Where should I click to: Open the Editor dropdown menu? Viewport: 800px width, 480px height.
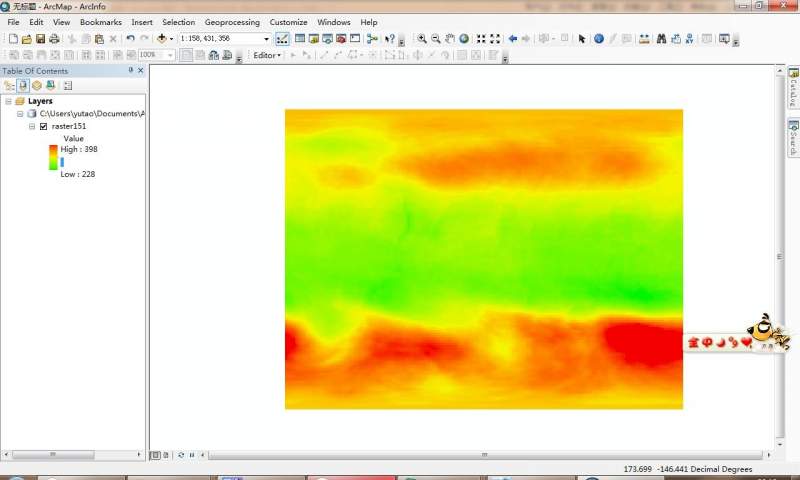[x=267, y=55]
